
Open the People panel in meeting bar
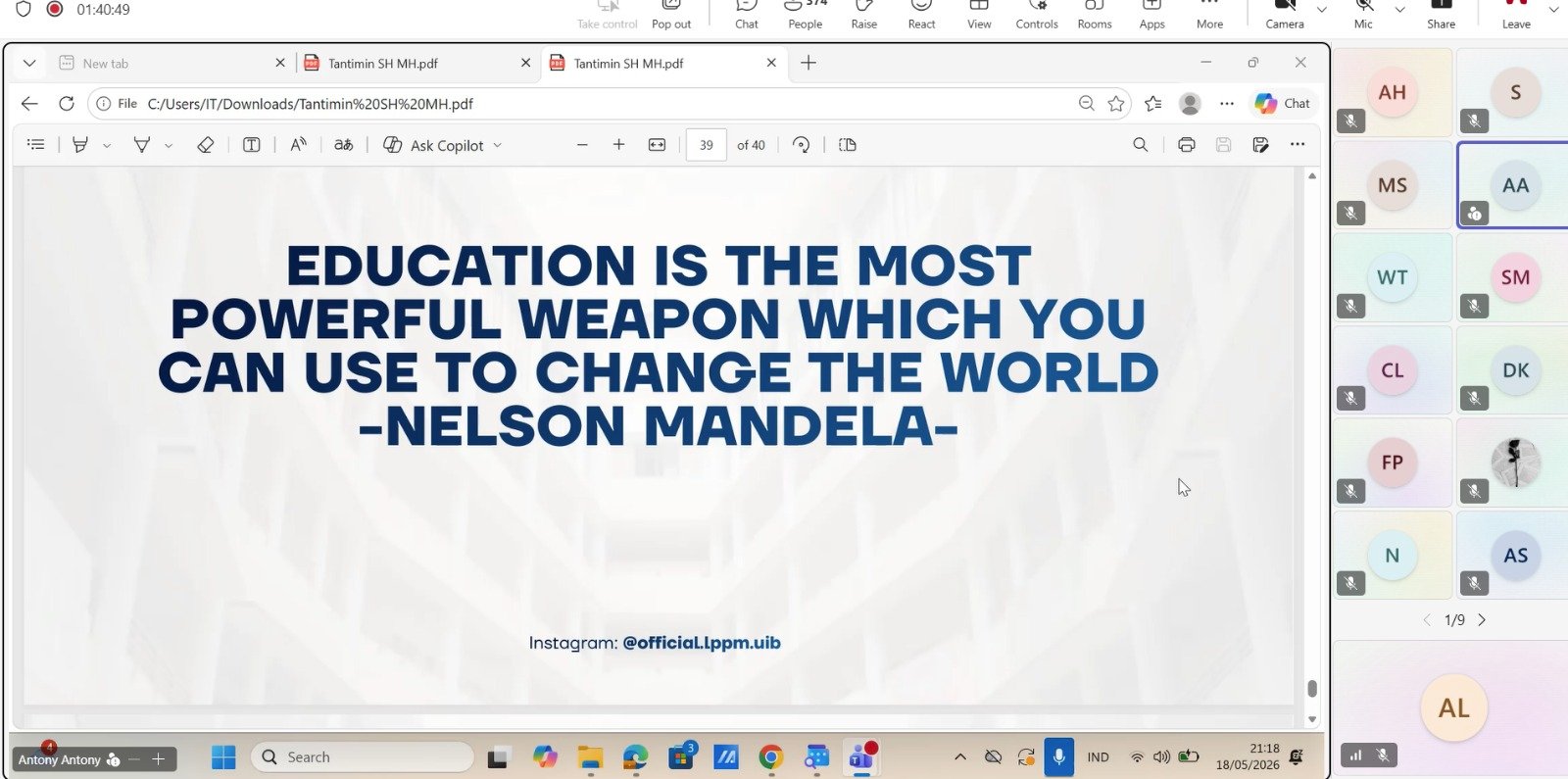tap(806, 15)
